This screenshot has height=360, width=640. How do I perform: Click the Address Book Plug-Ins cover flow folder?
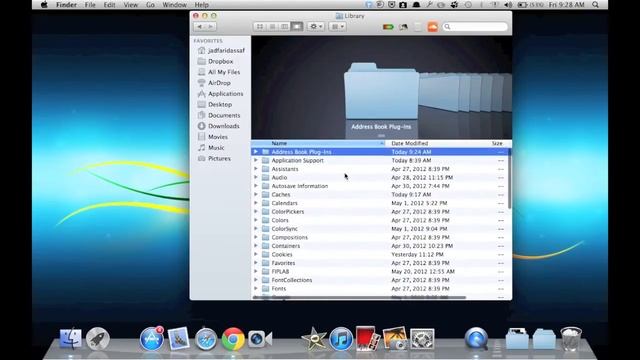[x=381, y=92]
